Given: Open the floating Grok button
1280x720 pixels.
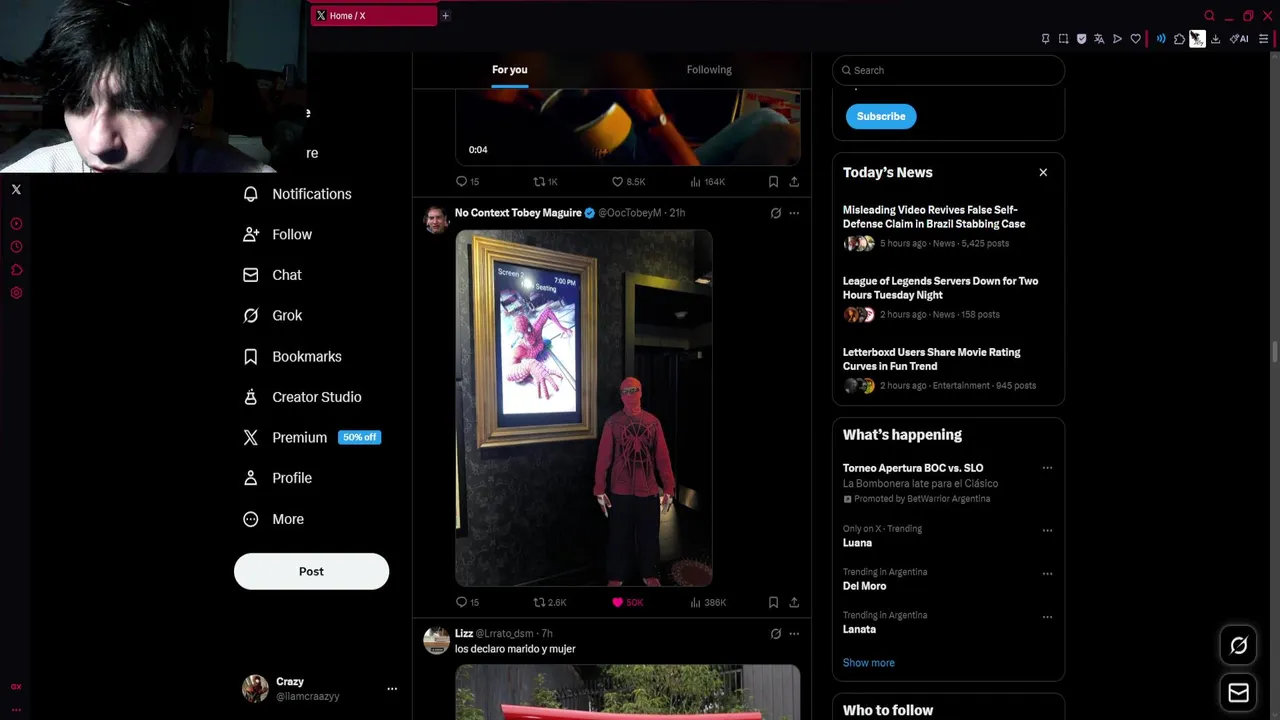Looking at the screenshot, I should (1238, 646).
